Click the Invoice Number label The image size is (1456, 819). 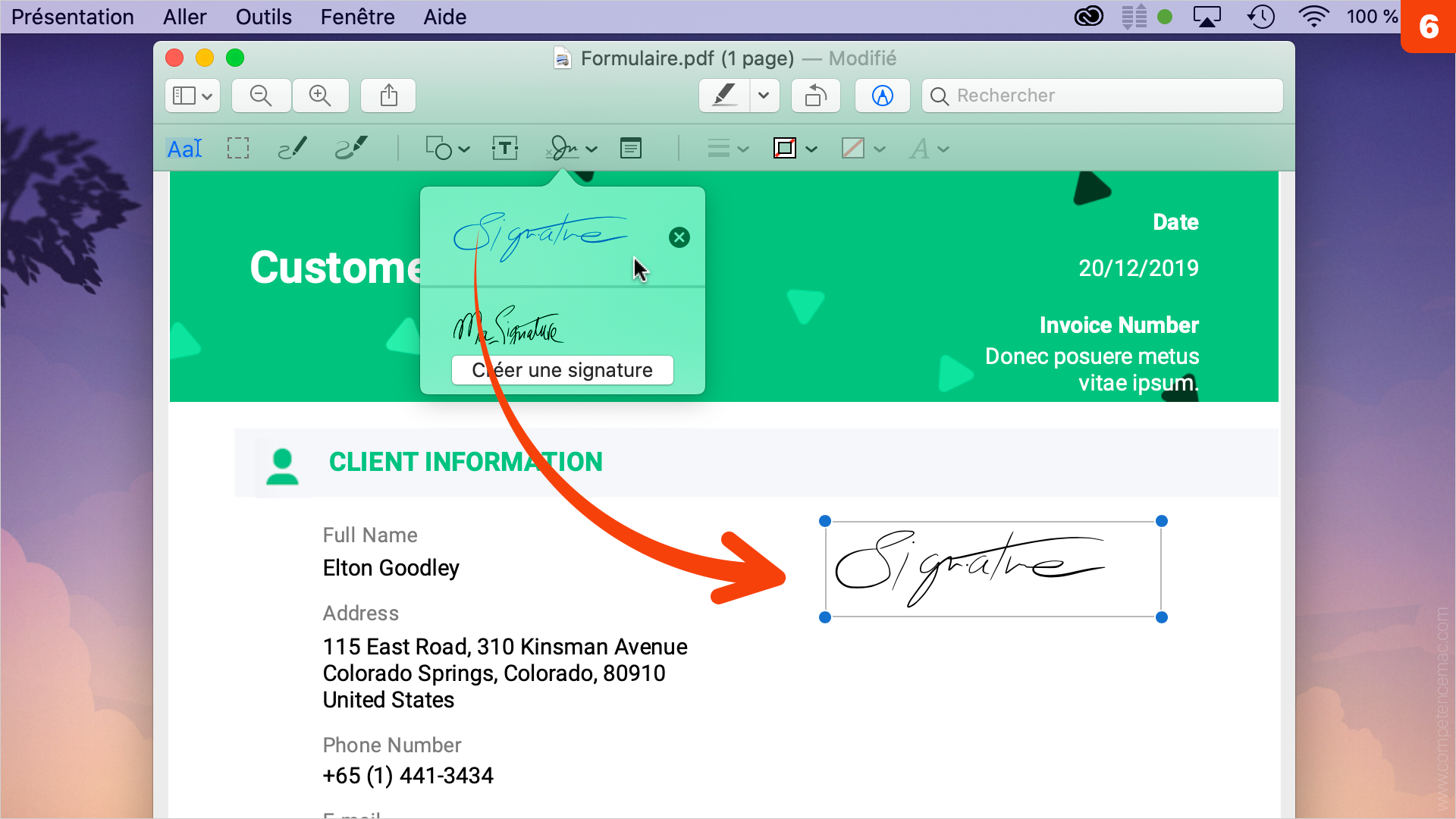coord(1119,325)
